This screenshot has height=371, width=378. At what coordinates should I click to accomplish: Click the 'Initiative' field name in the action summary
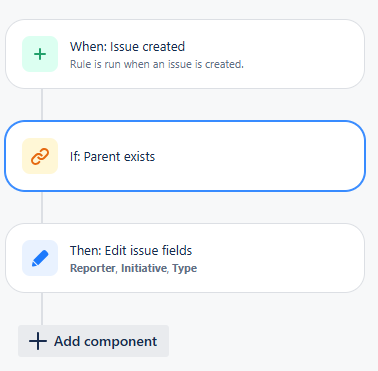(x=144, y=268)
